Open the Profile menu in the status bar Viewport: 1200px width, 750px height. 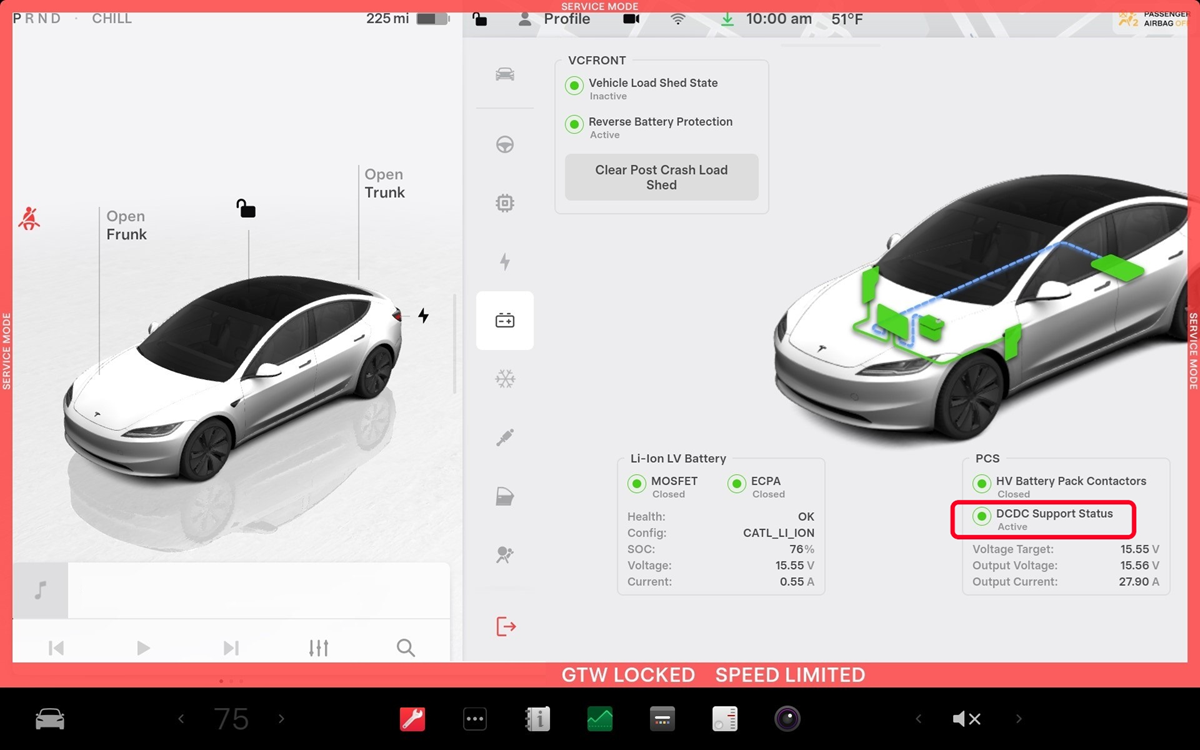pyautogui.click(x=555, y=19)
